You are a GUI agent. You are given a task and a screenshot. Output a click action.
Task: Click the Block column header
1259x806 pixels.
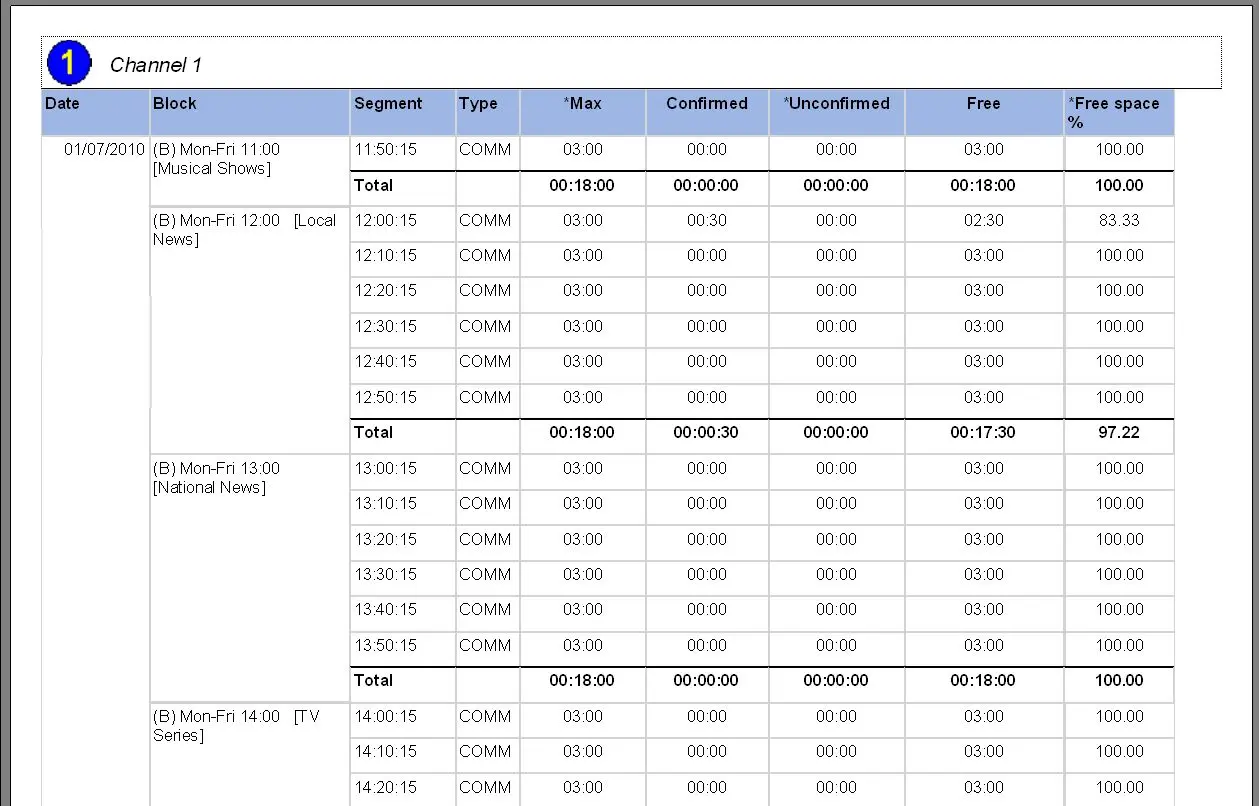click(x=175, y=104)
